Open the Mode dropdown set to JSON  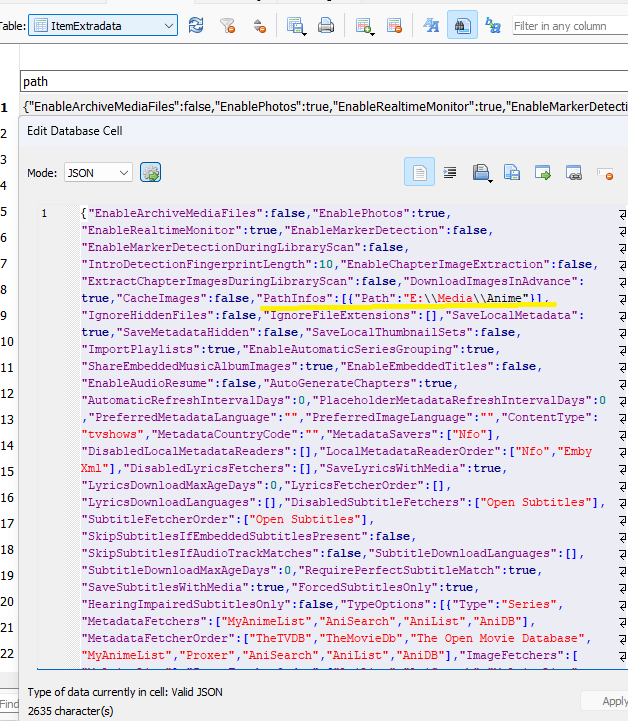pos(98,173)
